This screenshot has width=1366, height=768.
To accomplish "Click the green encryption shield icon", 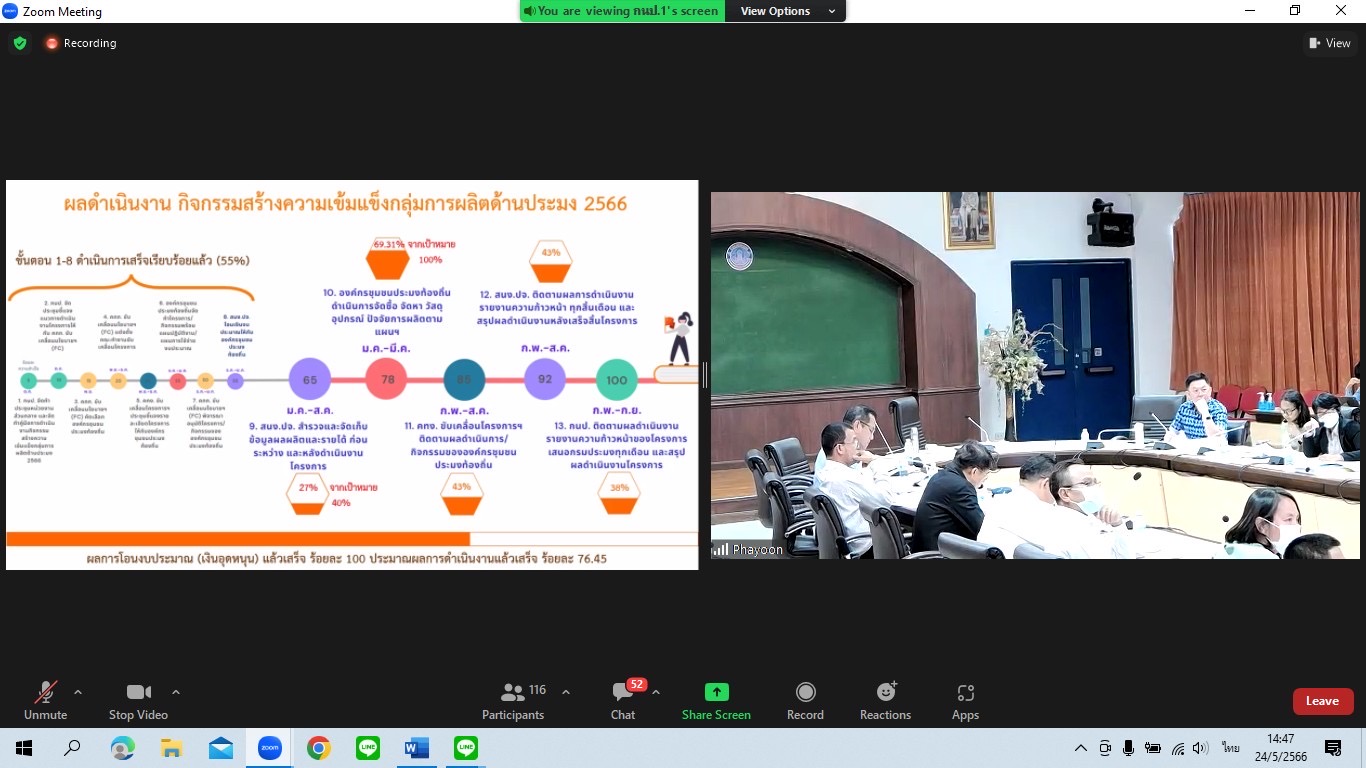I will 19,43.
